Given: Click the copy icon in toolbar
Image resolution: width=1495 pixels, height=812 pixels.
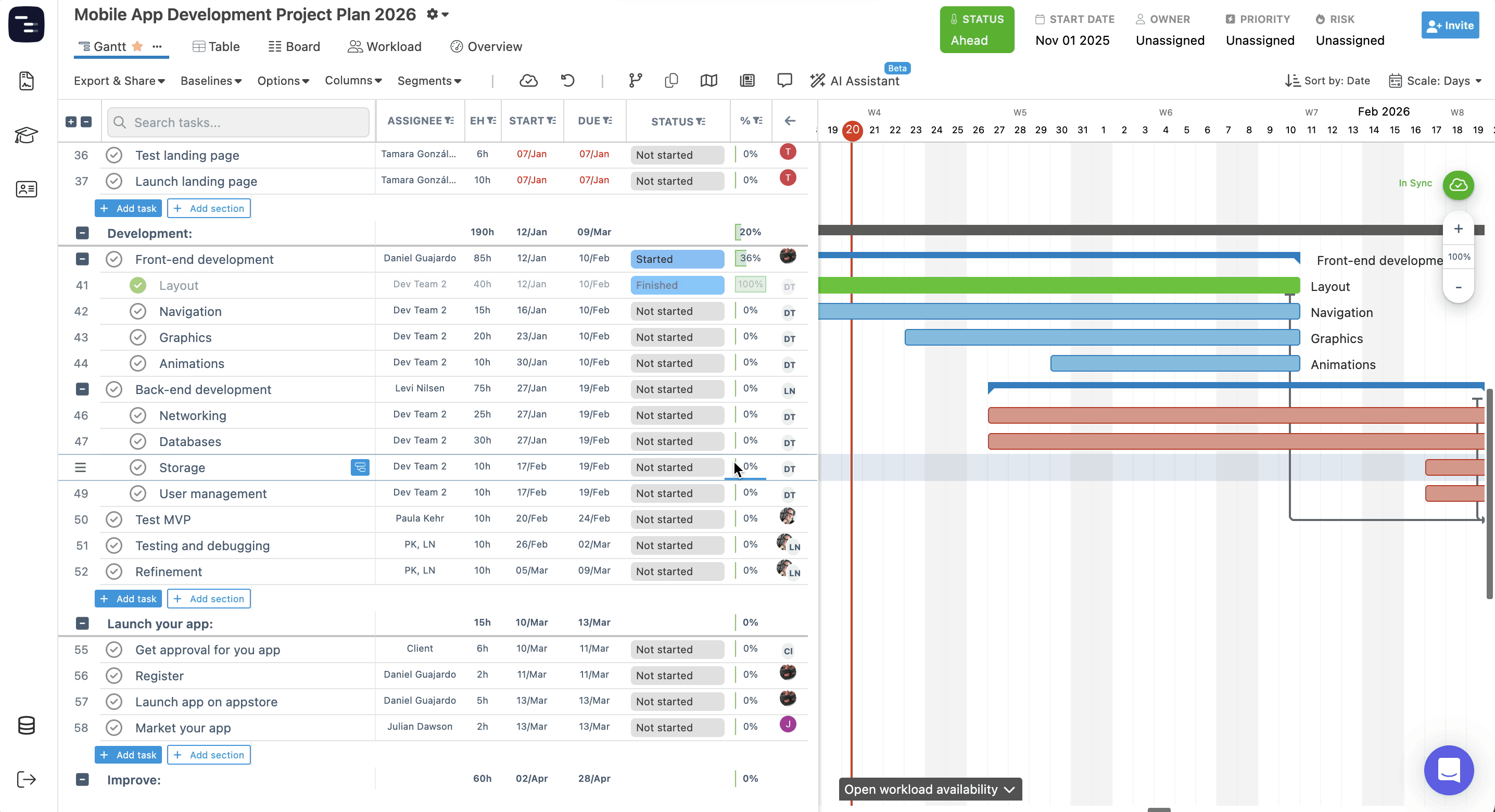Looking at the screenshot, I should click(672, 81).
